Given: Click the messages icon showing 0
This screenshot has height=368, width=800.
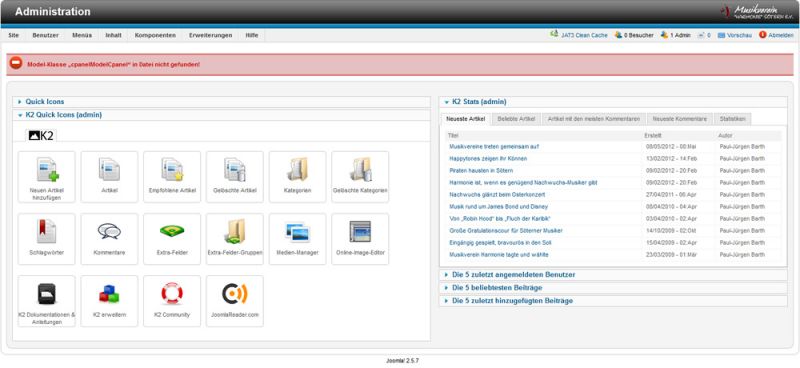Looking at the screenshot, I should [x=701, y=35].
